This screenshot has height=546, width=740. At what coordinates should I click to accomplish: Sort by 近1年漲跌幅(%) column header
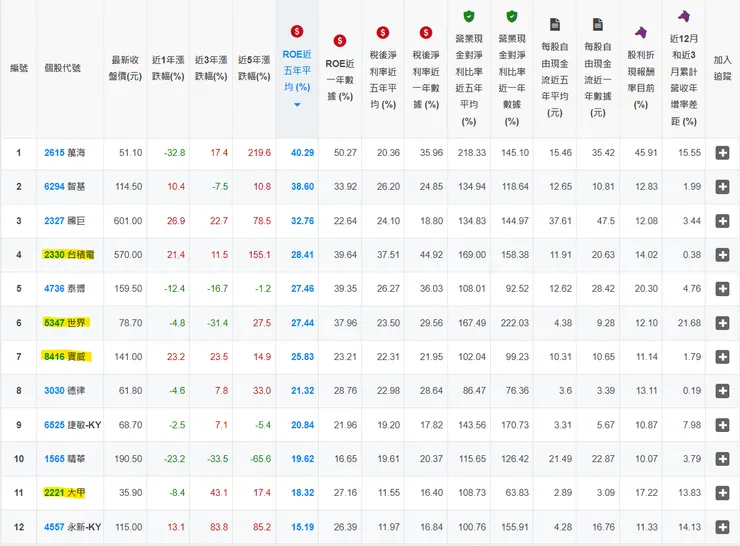click(168, 68)
